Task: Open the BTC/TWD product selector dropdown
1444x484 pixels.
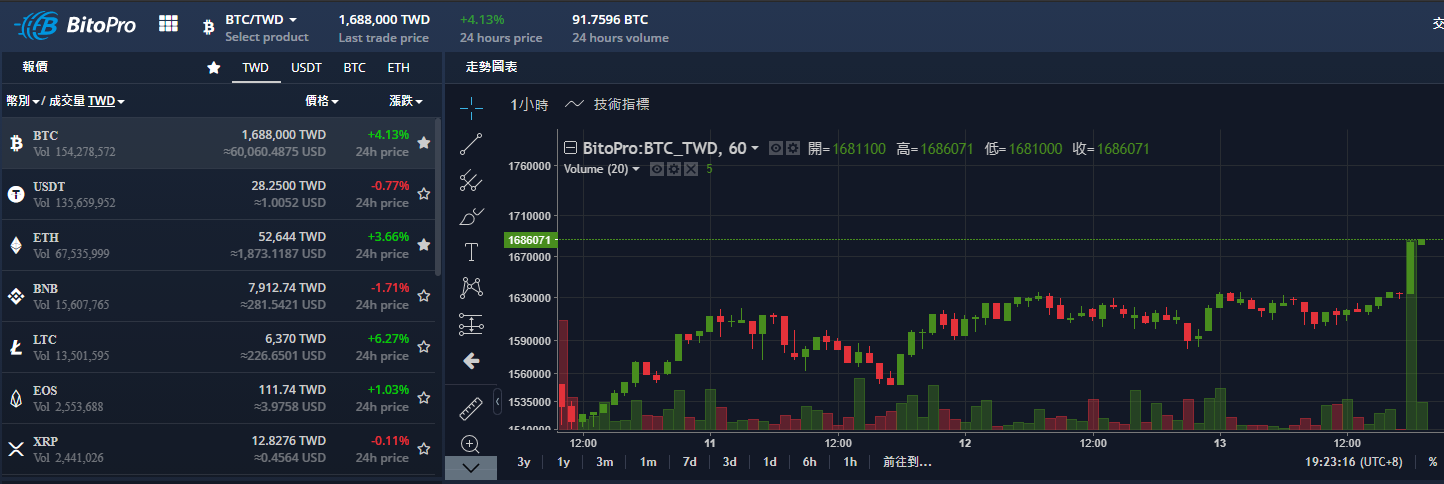Action: pos(261,20)
